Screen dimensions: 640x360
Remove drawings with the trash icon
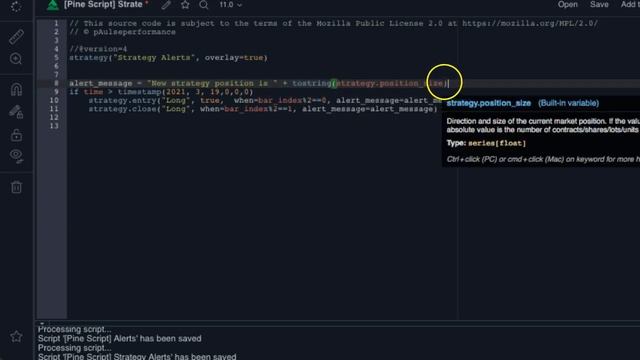click(x=16, y=187)
